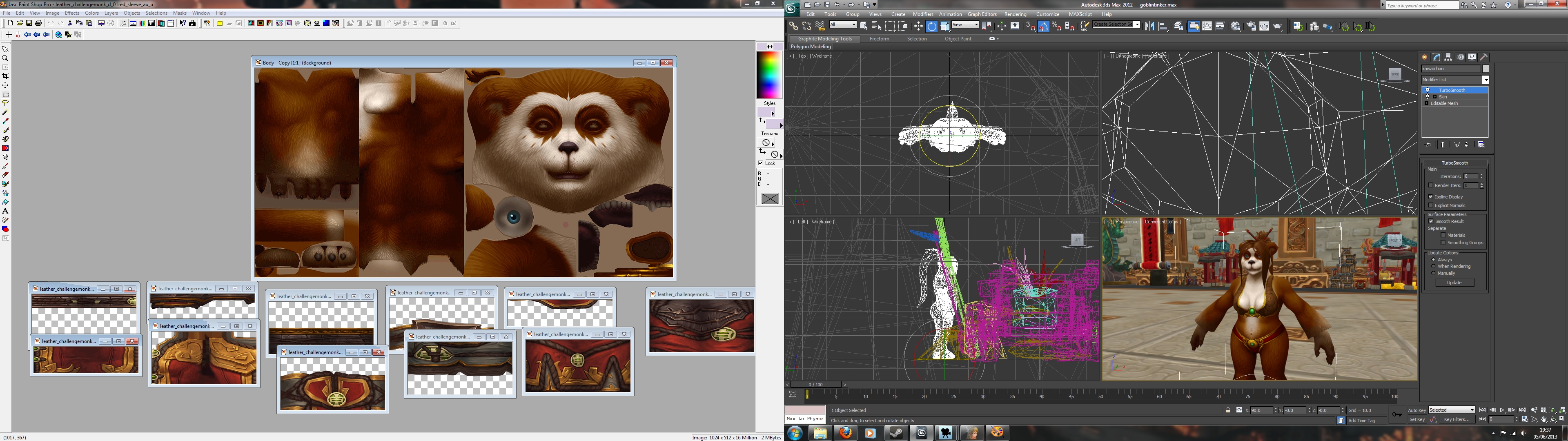Image resolution: width=1568 pixels, height=441 pixels.
Task: Expand the Skin modifier in stack
Action: click(1435, 97)
